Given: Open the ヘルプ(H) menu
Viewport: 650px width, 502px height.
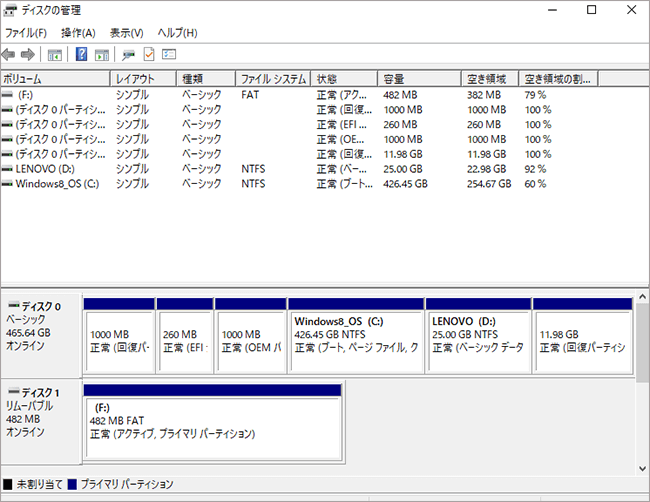Looking at the screenshot, I should tap(177, 33).
